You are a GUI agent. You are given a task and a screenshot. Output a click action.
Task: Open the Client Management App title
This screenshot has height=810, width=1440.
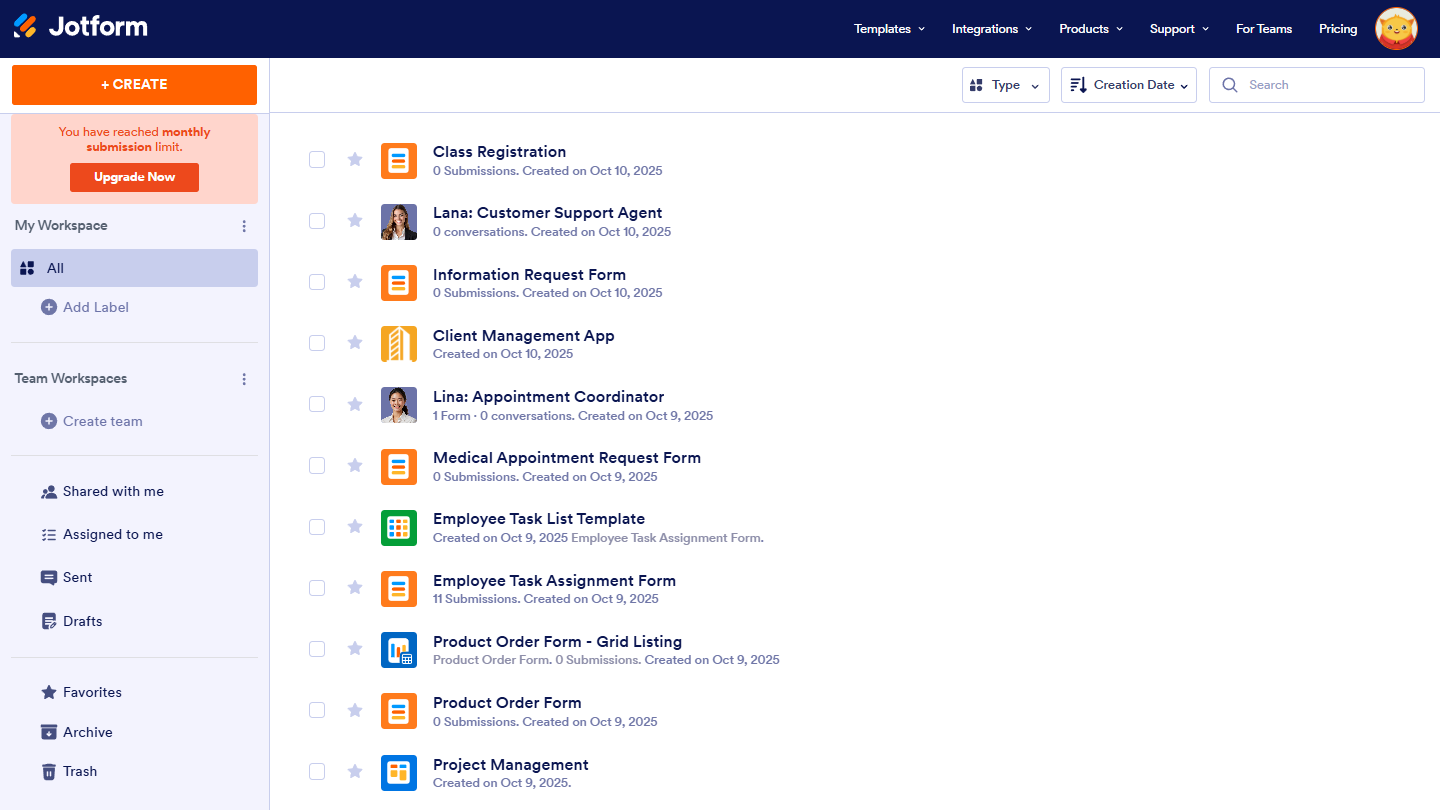click(x=524, y=336)
